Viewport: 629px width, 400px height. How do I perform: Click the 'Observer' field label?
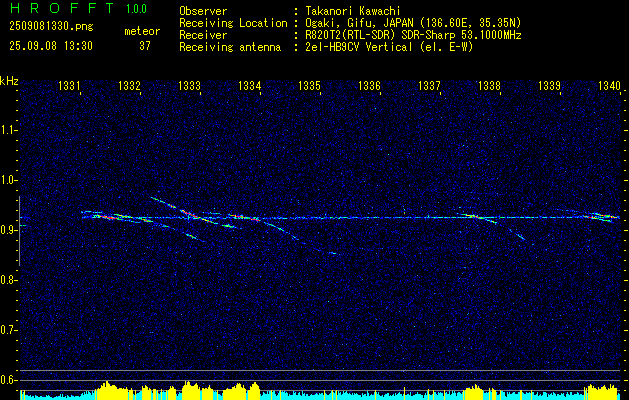pos(203,11)
